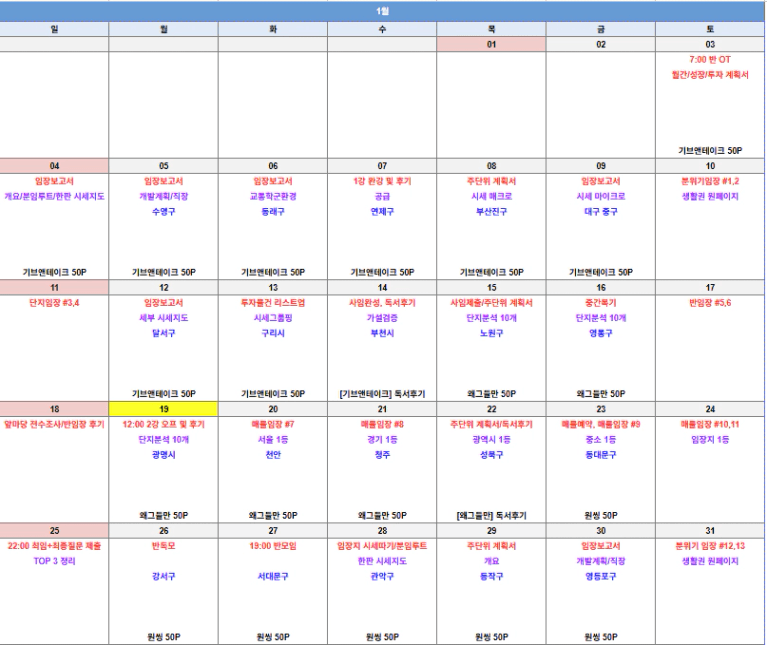The image size is (767, 645).
Task: Click the '달서구' cell
Action: pos(163,334)
